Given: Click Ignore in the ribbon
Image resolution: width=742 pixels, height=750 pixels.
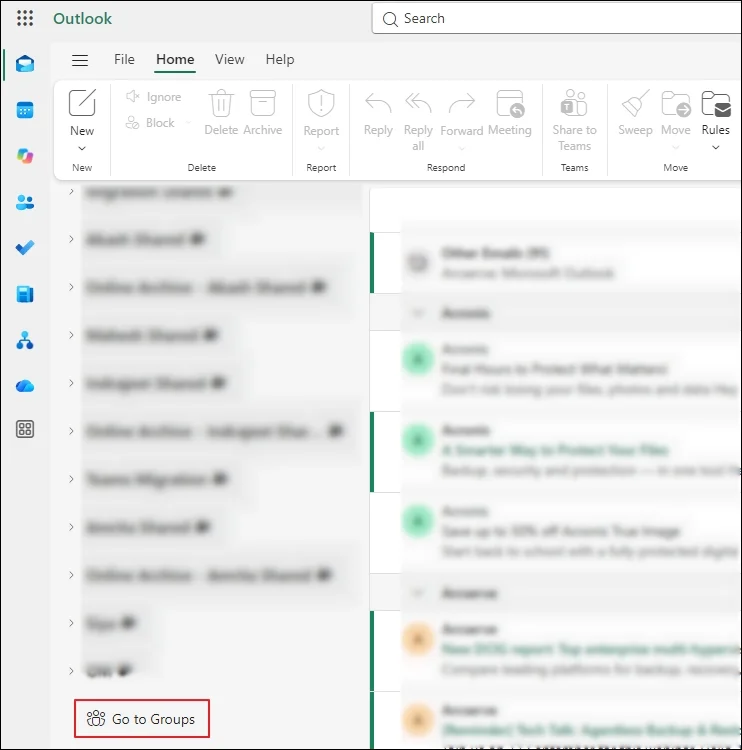Looking at the screenshot, I should (154, 97).
